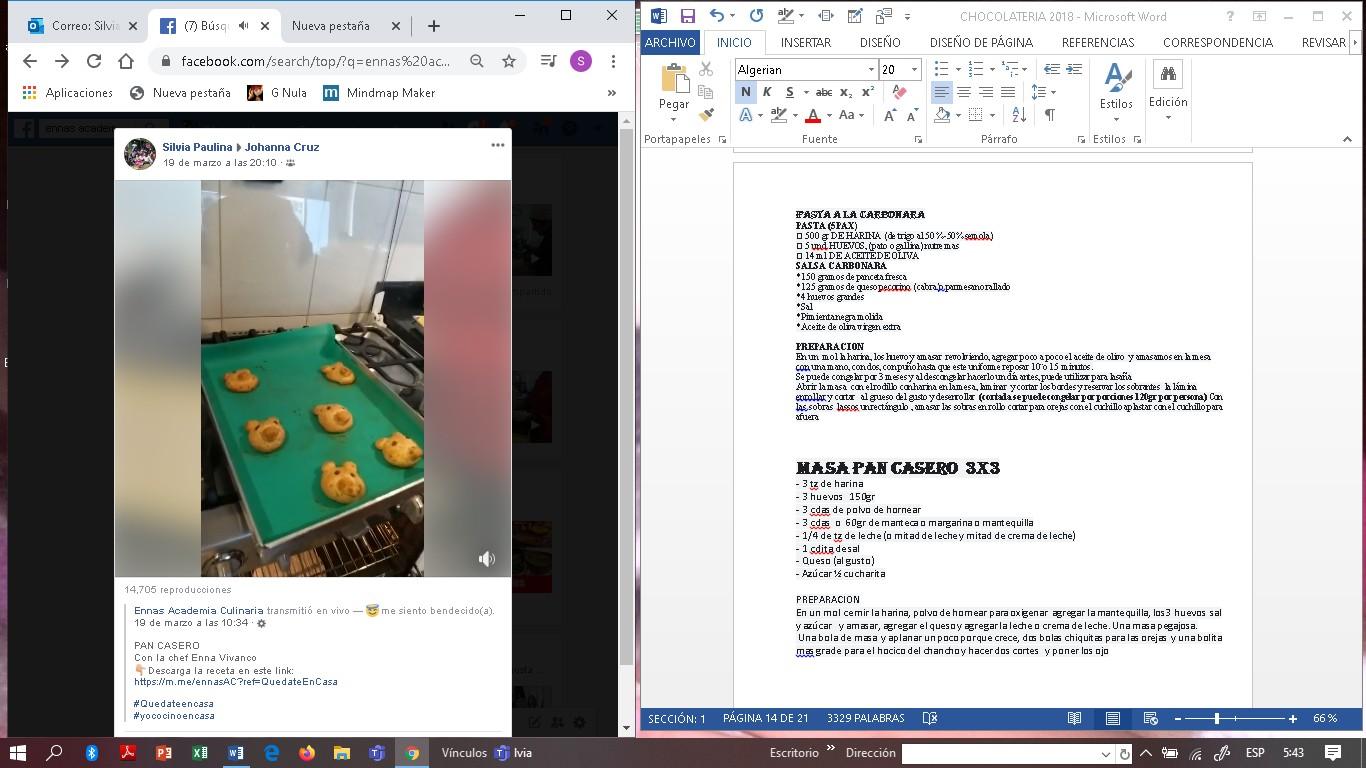
Task: Open the post options three-dot menu
Action: 497,145
